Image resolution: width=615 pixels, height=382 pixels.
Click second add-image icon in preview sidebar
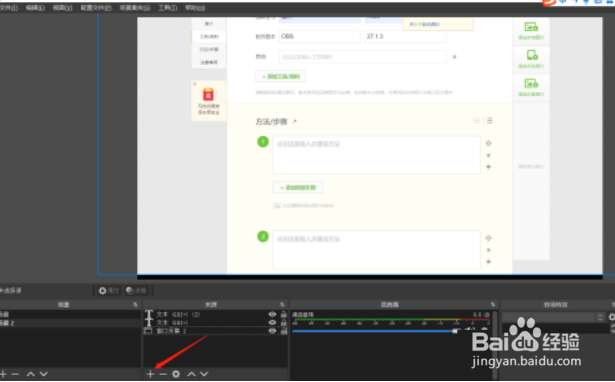[531, 55]
